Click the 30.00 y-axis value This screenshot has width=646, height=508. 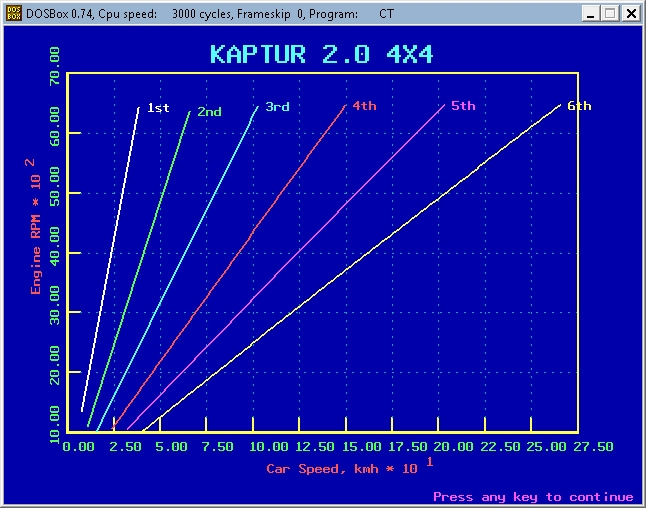pyautogui.click(x=54, y=306)
